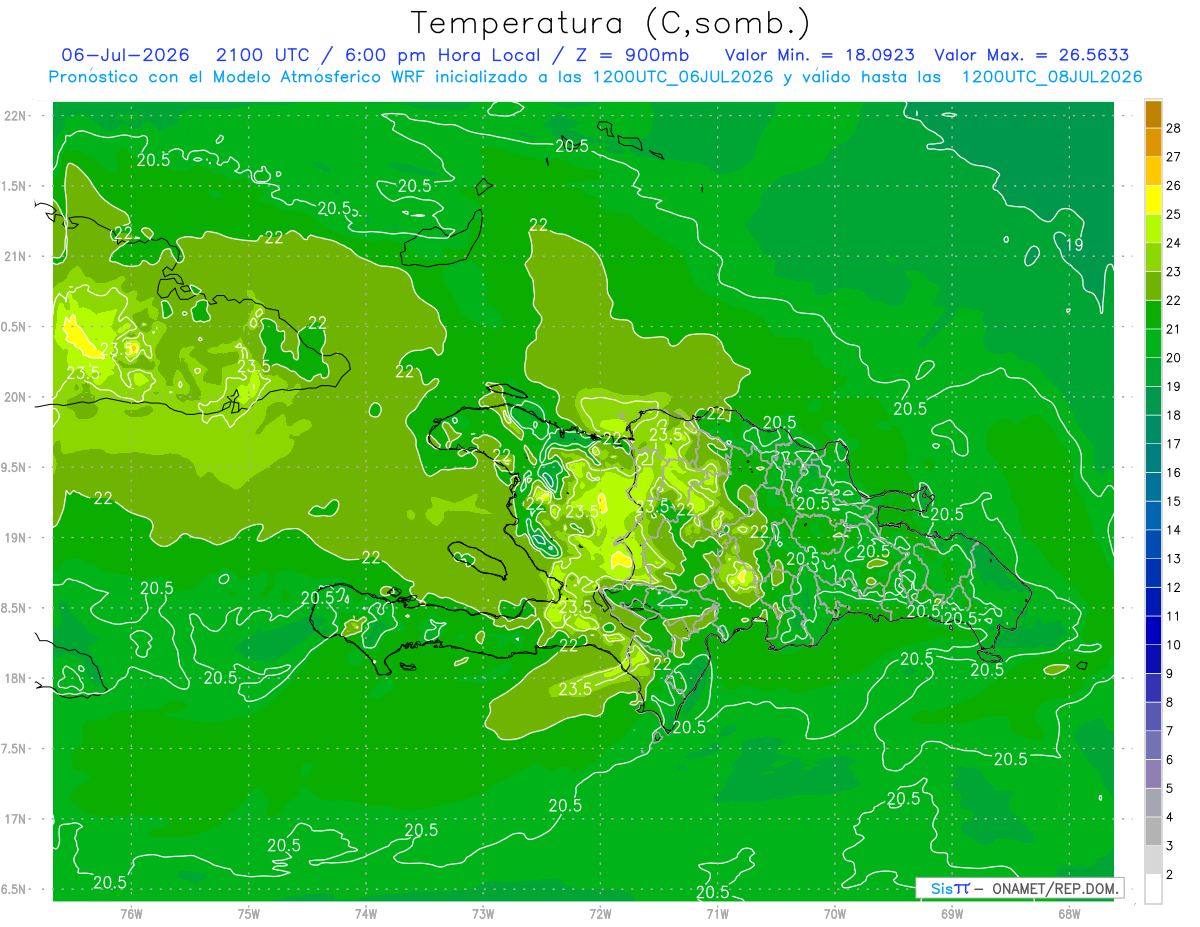This screenshot has height=927, width=1200.
Task: Click the "20N" latitude axis label
Action: point(16,398)
